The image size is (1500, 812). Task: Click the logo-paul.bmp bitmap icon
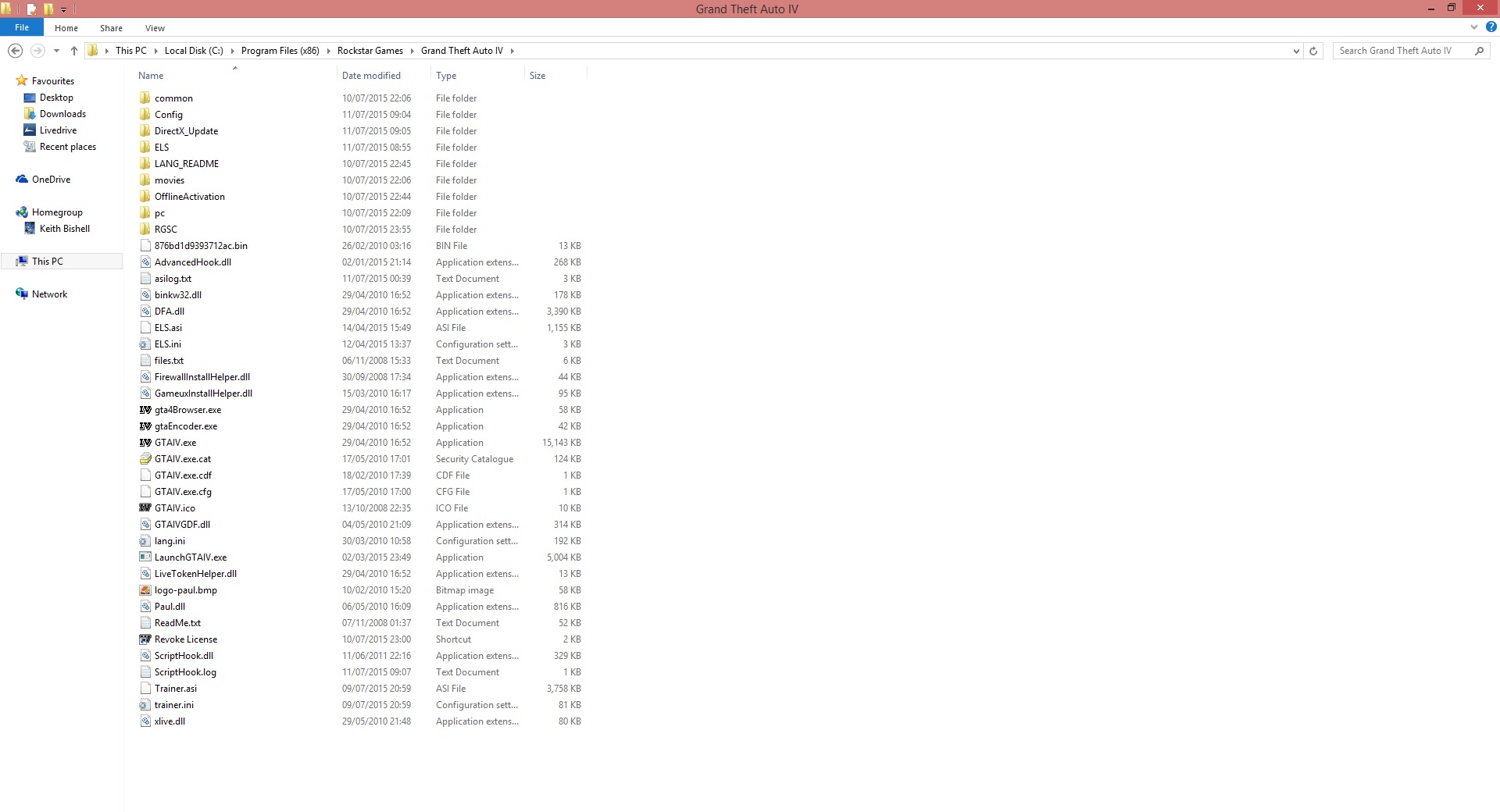(x=145, y=590)
